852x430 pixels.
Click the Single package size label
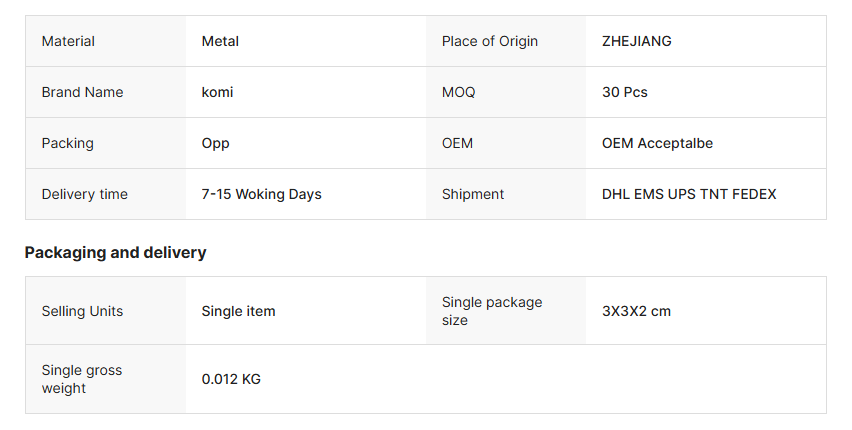click(491, 311)
